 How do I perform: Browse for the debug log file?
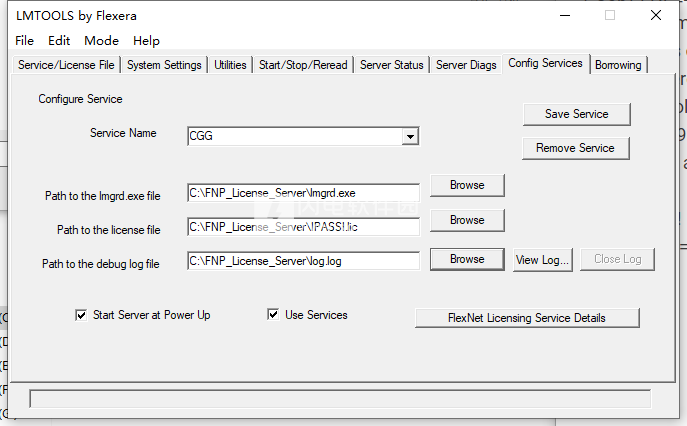pos(467,259)
